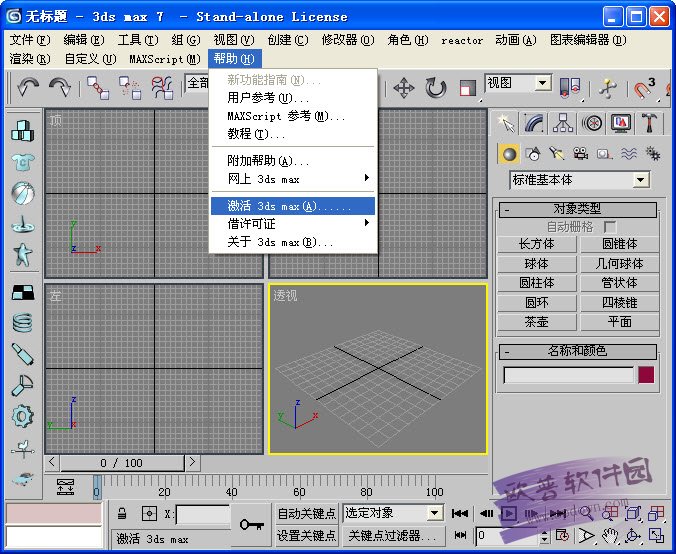Screen dimensions: 676x554
Task: Click the reactor ball icon in left toolbar
Action: 22,193
